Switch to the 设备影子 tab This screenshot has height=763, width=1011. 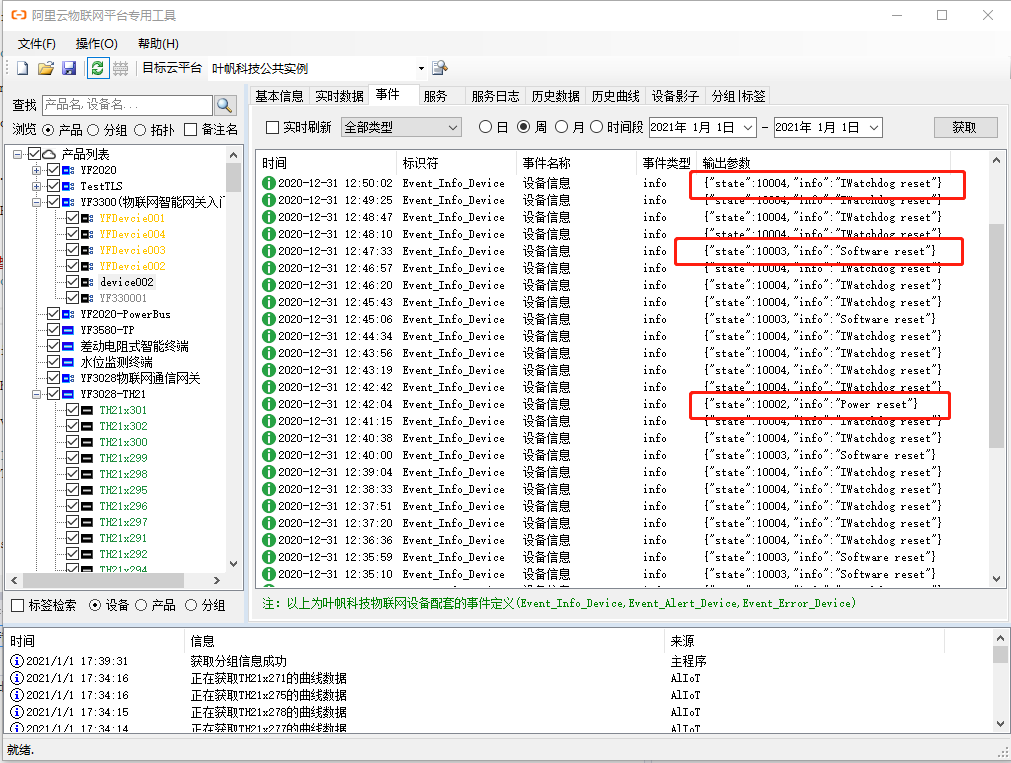pyautogui.click(x=674, y=96)
